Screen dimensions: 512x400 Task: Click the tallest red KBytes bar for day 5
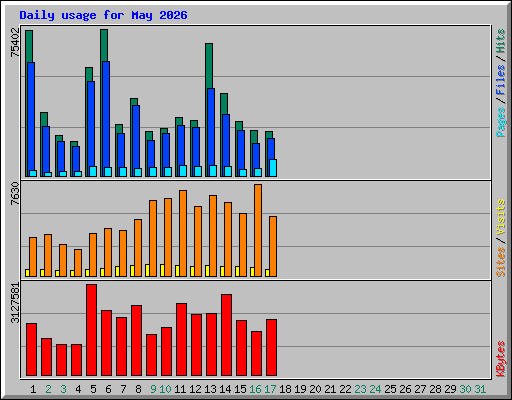92,330
